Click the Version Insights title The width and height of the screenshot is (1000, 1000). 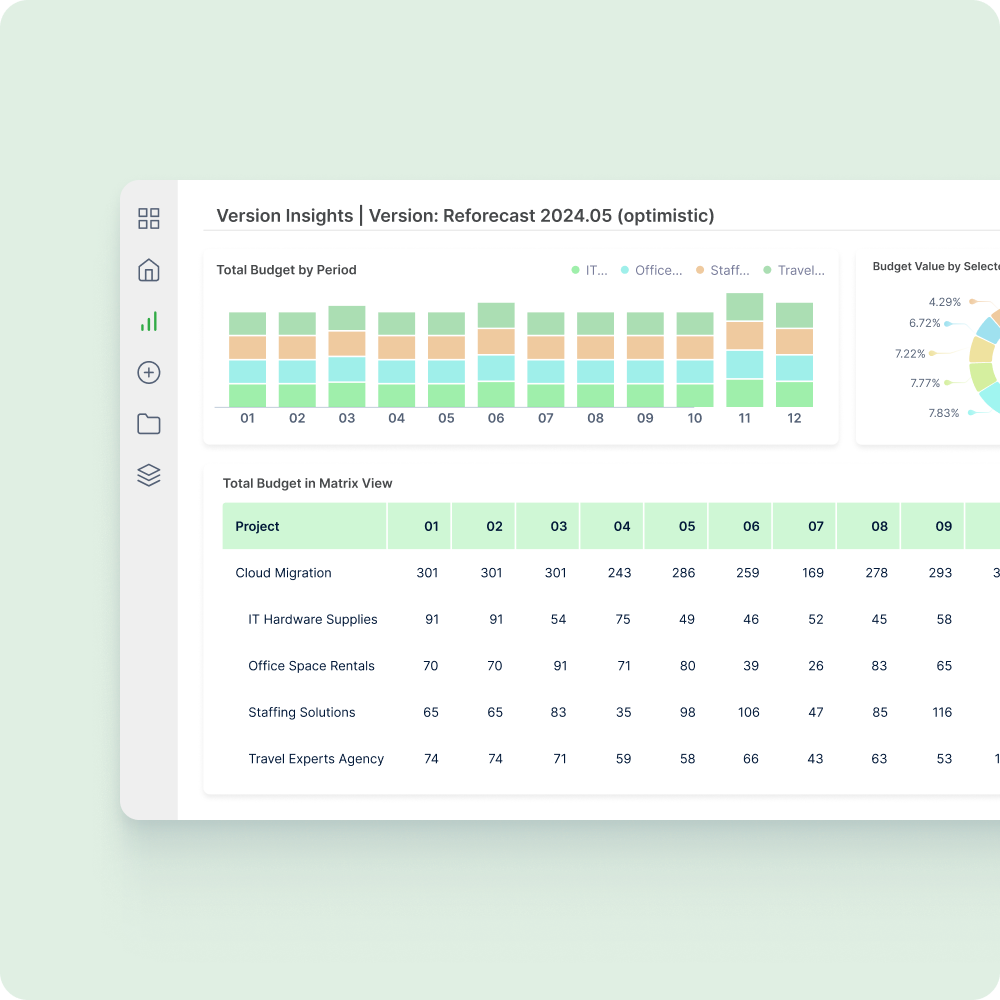click(x=285, y=216)
